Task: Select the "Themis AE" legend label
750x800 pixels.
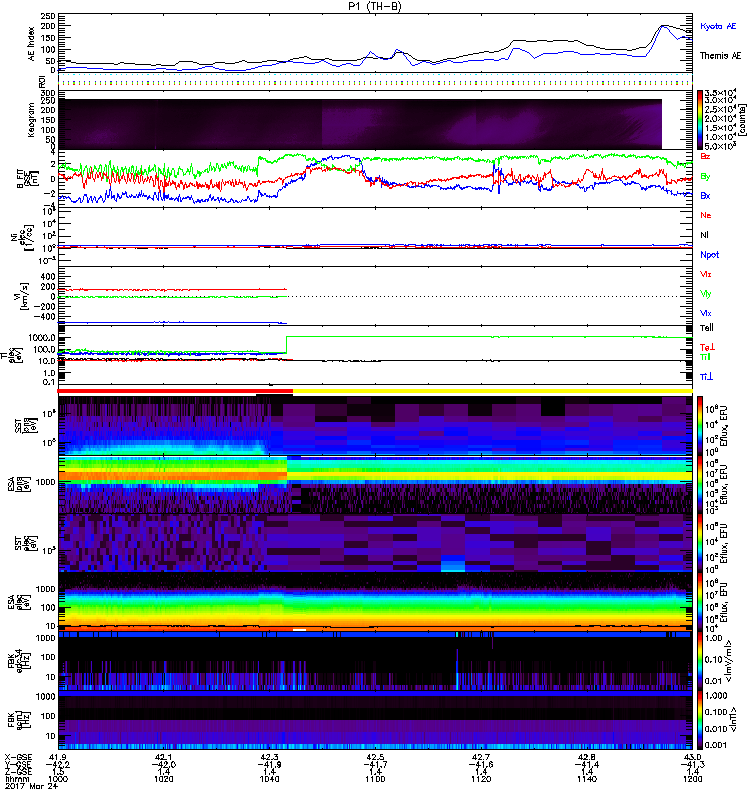Action: pos(720,56)
